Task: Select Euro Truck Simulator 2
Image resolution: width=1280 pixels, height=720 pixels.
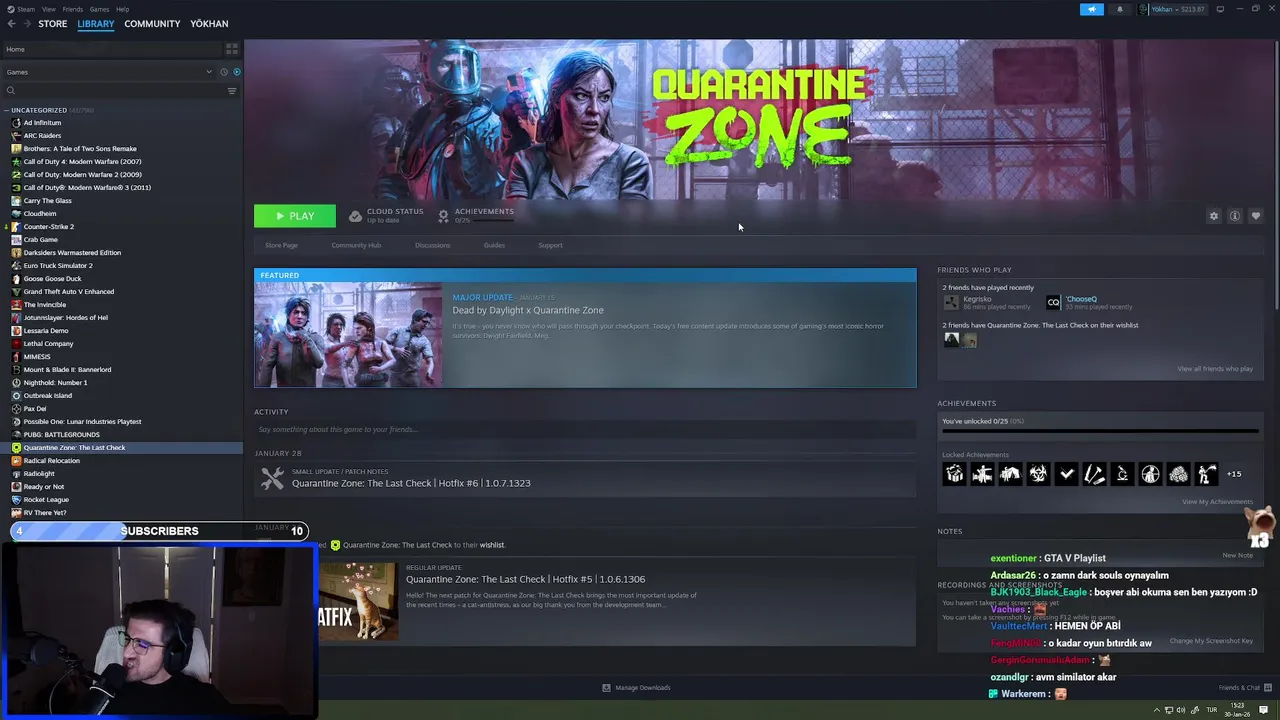Action: pyautogui.click(x=57, y=266)
